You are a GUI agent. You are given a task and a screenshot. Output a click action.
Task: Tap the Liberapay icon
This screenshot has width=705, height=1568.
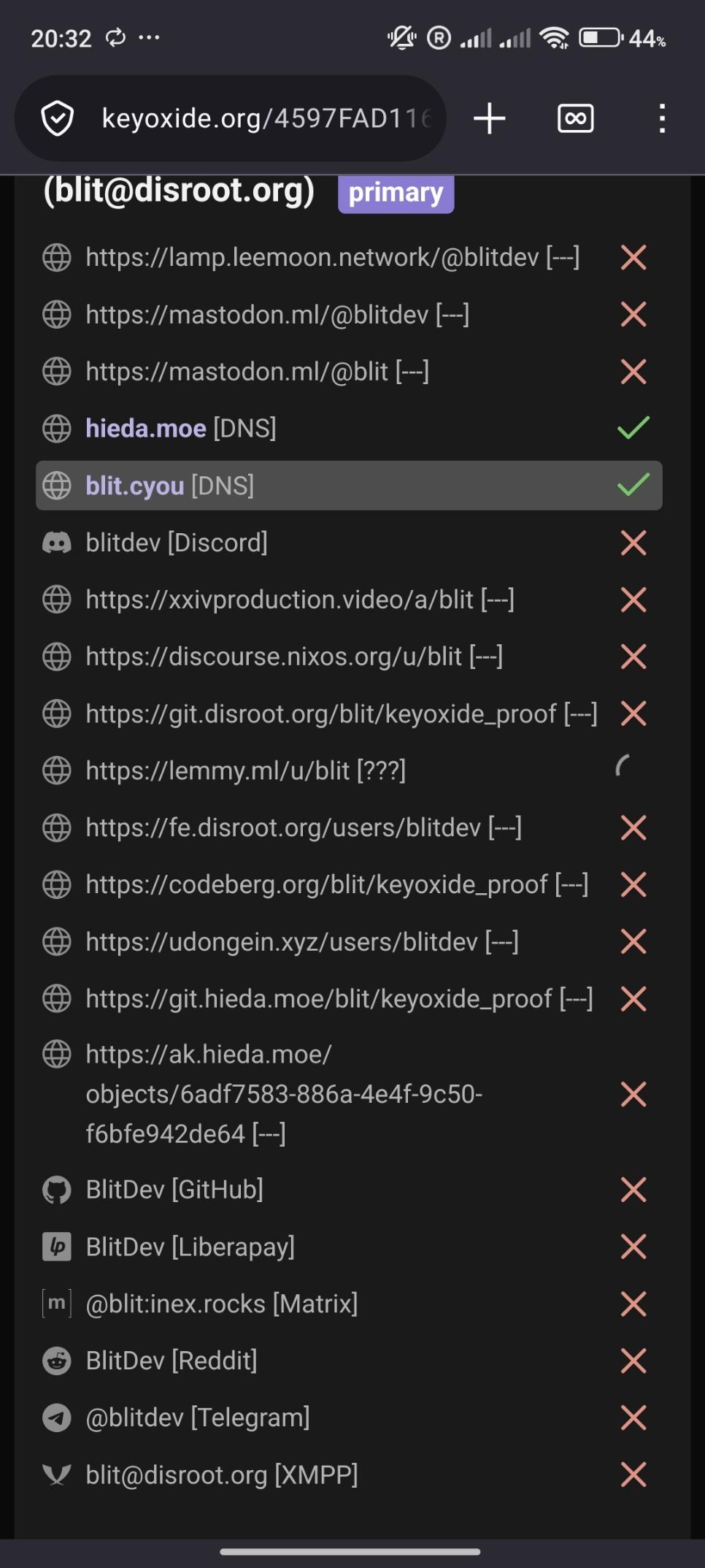pyautogui.click(x=57, y=1247)
